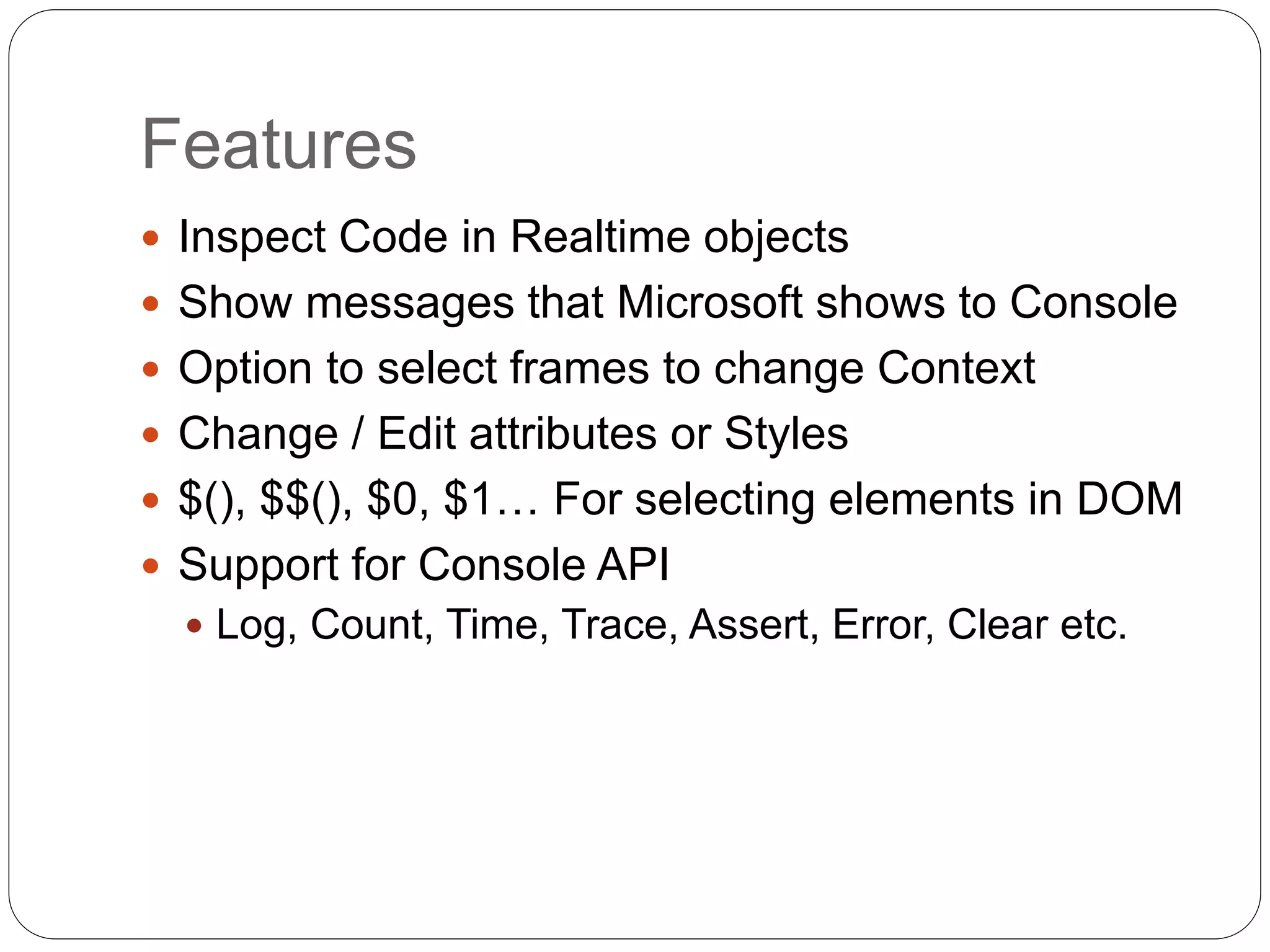The height and width of the screenshot is (952, 1270).
Task: Click the bullet dot beside Inspect Code
Action: pyautogui.click(x=151, y=238)
